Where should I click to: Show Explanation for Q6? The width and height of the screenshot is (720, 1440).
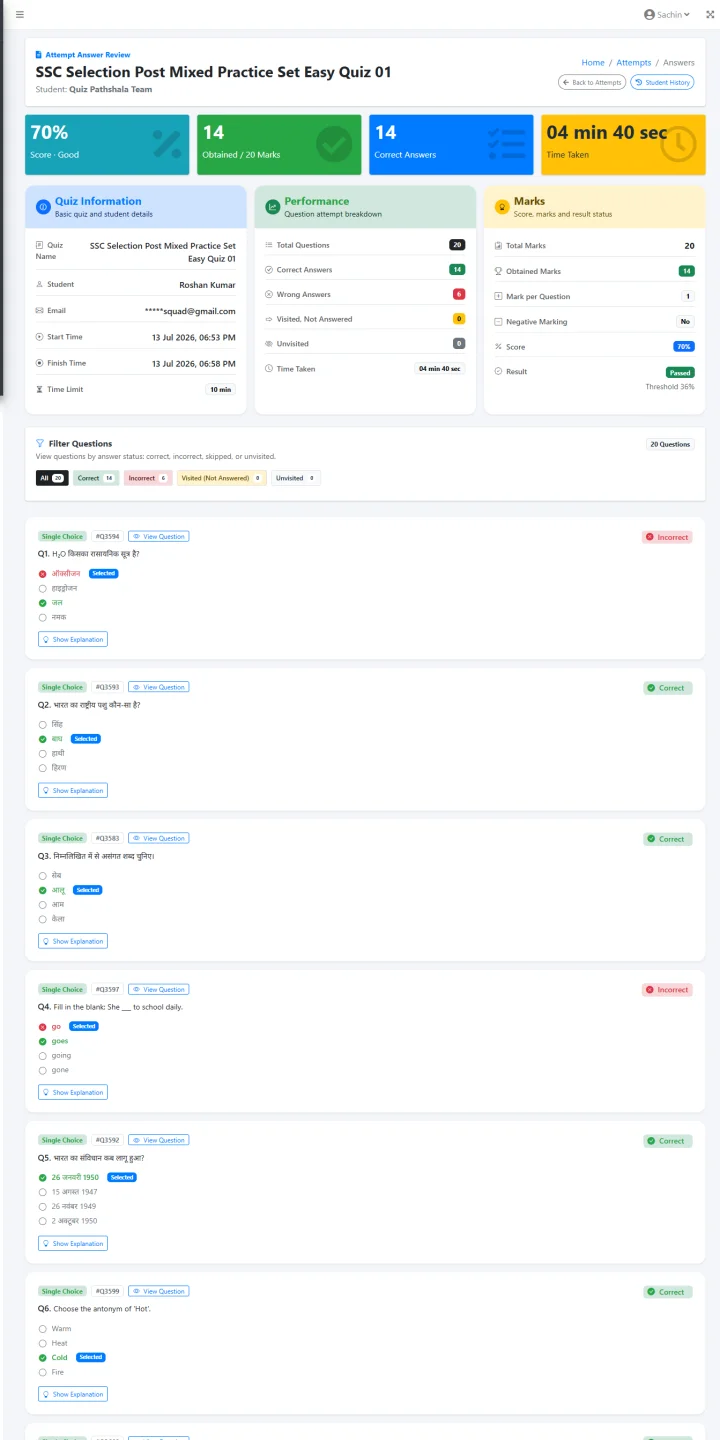pyautogui.click(x=73, y=1394)
